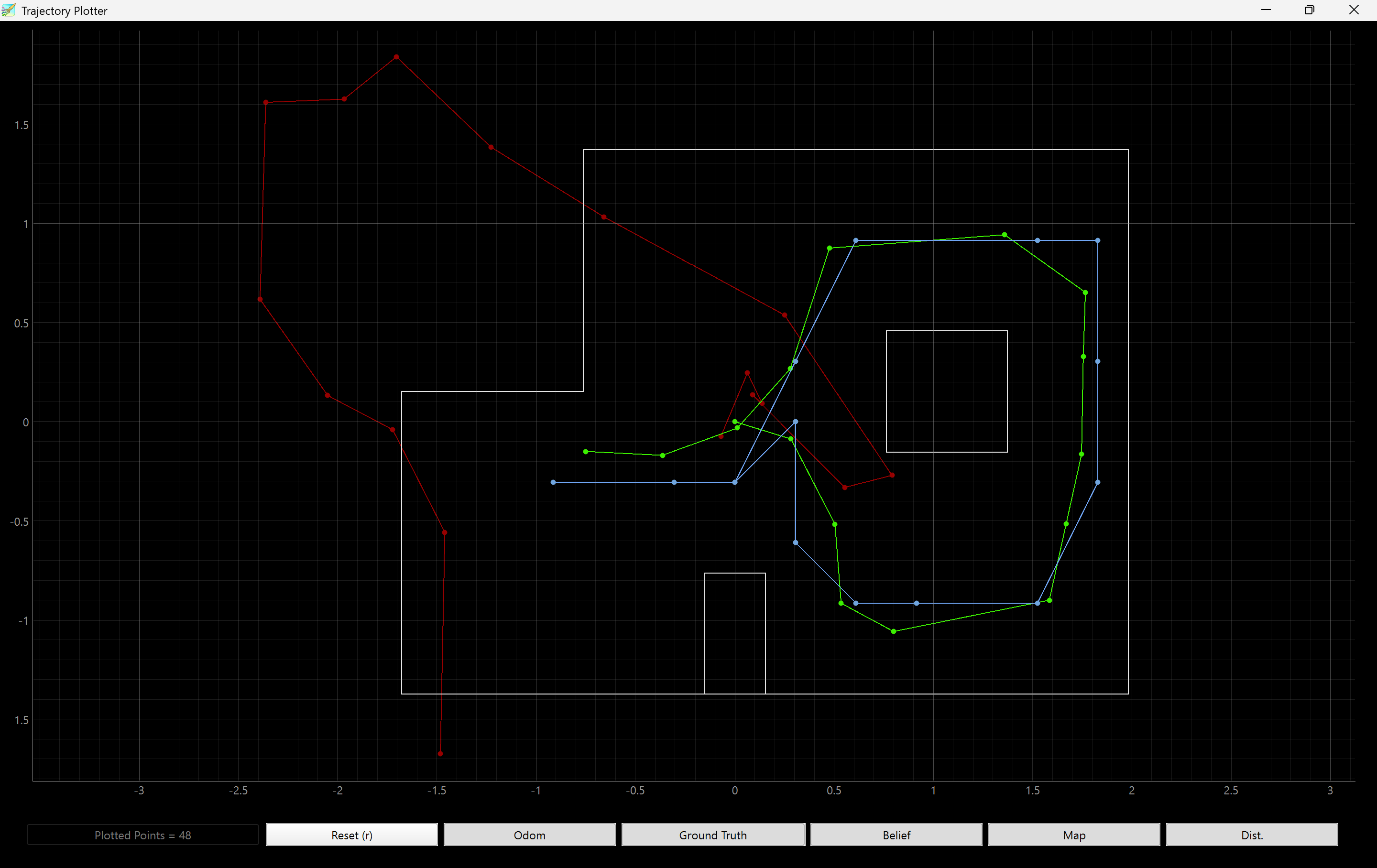Image resolution: width=1377 pixels, height=868 pixels.
Task: Click the leftmost blue ground truth point
Action: click(x=553, y=483)
